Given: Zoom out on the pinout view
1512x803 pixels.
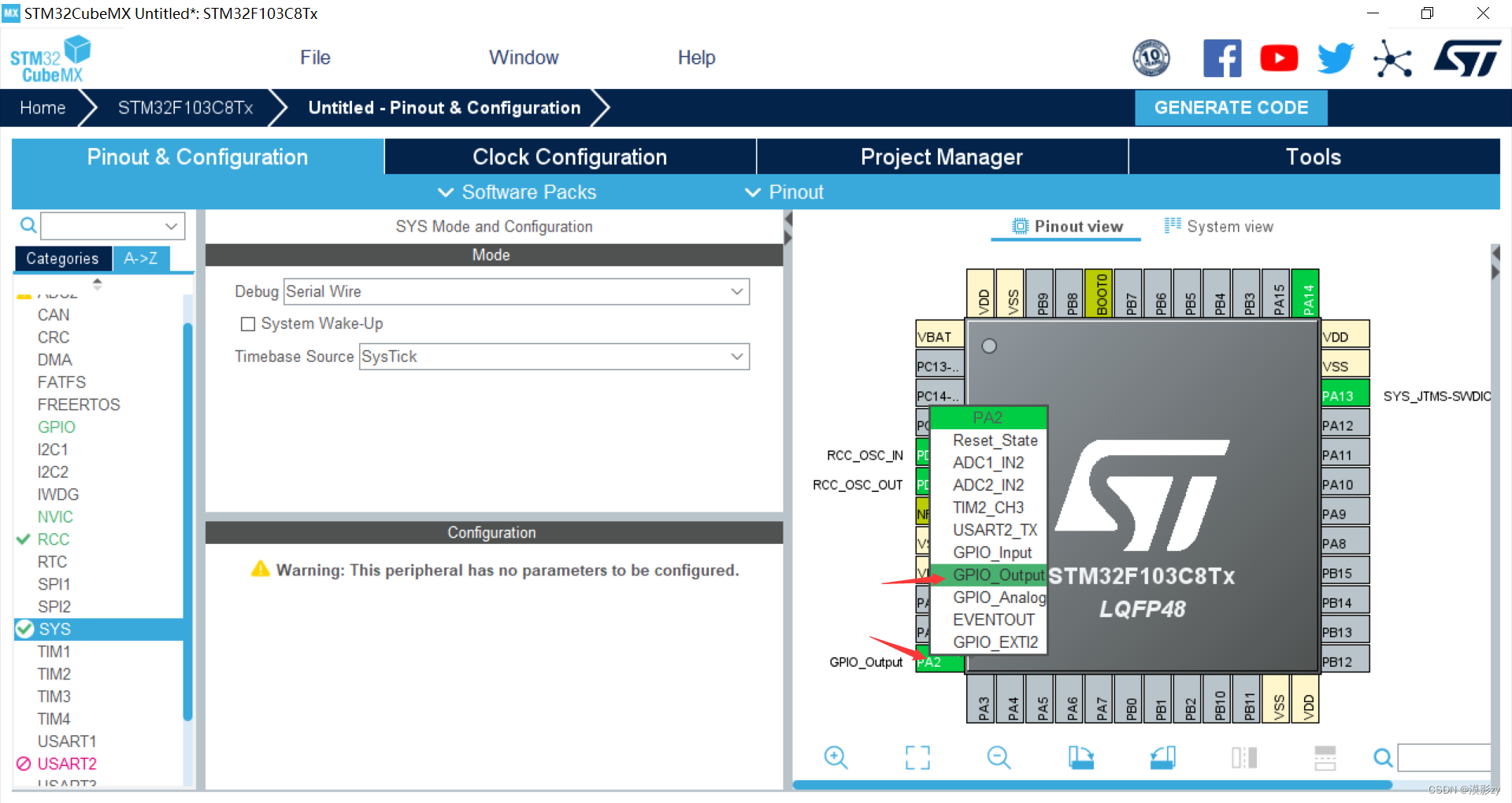Looking at the screenshot, I should point(999,757).
